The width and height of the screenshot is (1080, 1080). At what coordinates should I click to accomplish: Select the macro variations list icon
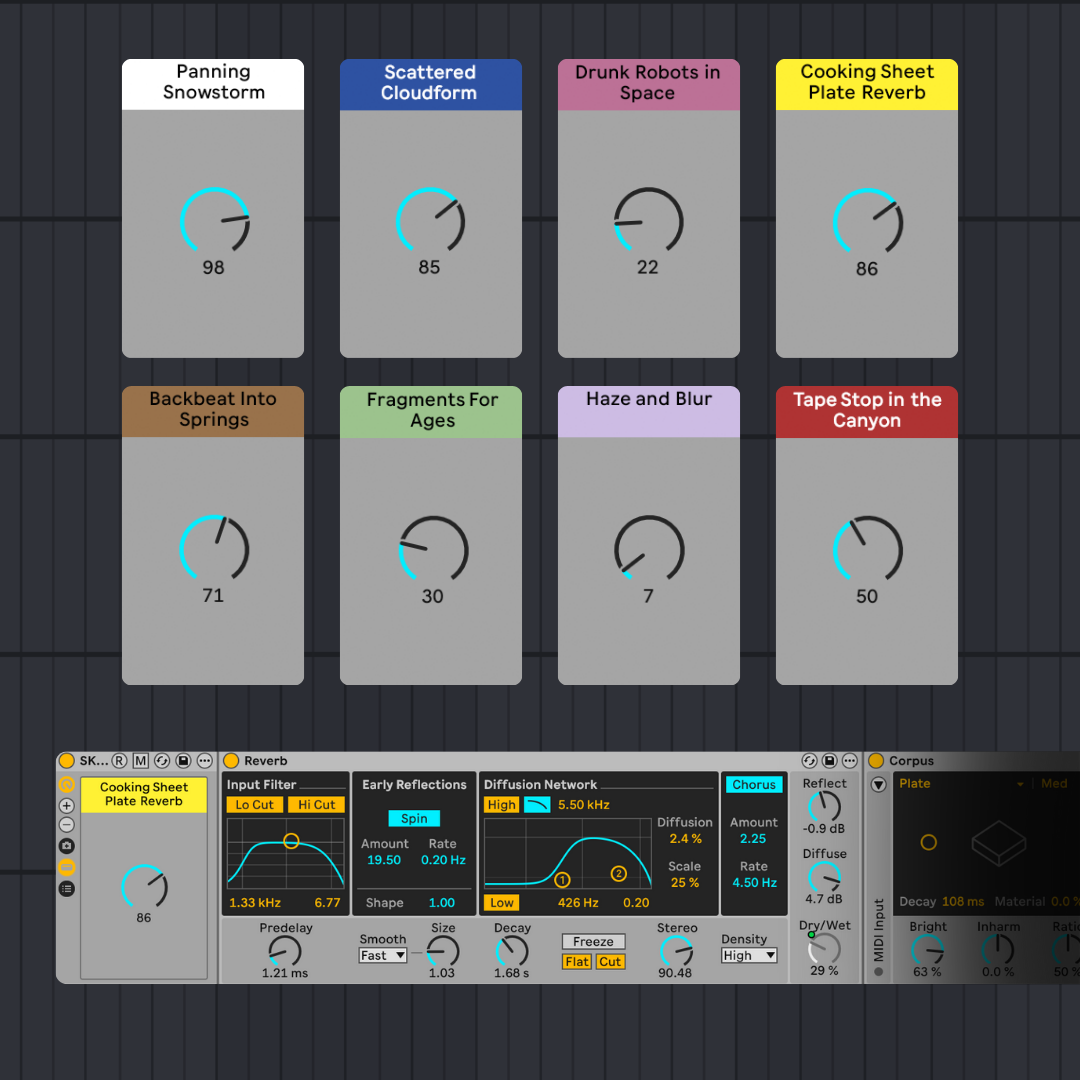point(67,888)
